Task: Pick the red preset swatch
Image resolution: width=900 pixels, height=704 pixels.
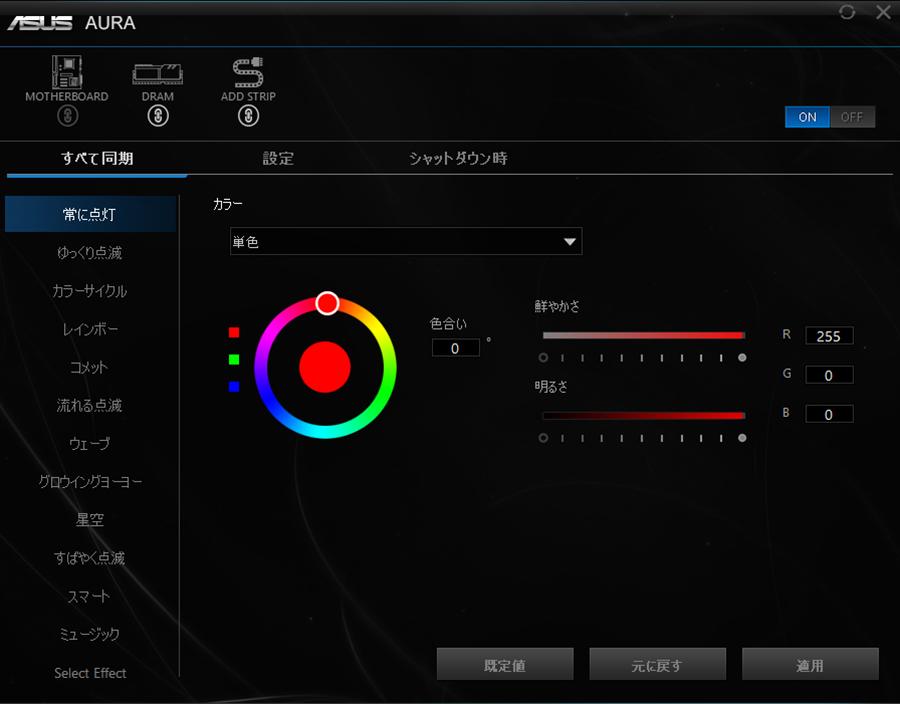Action: click(x=234, y=332)
